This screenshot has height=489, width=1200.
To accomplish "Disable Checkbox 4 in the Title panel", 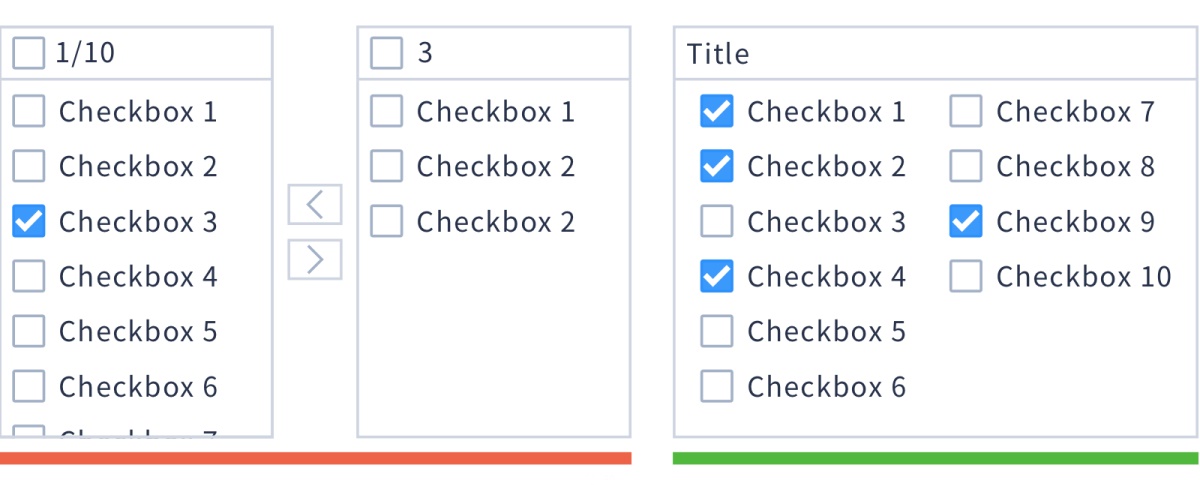I will [x=716, y=276].
